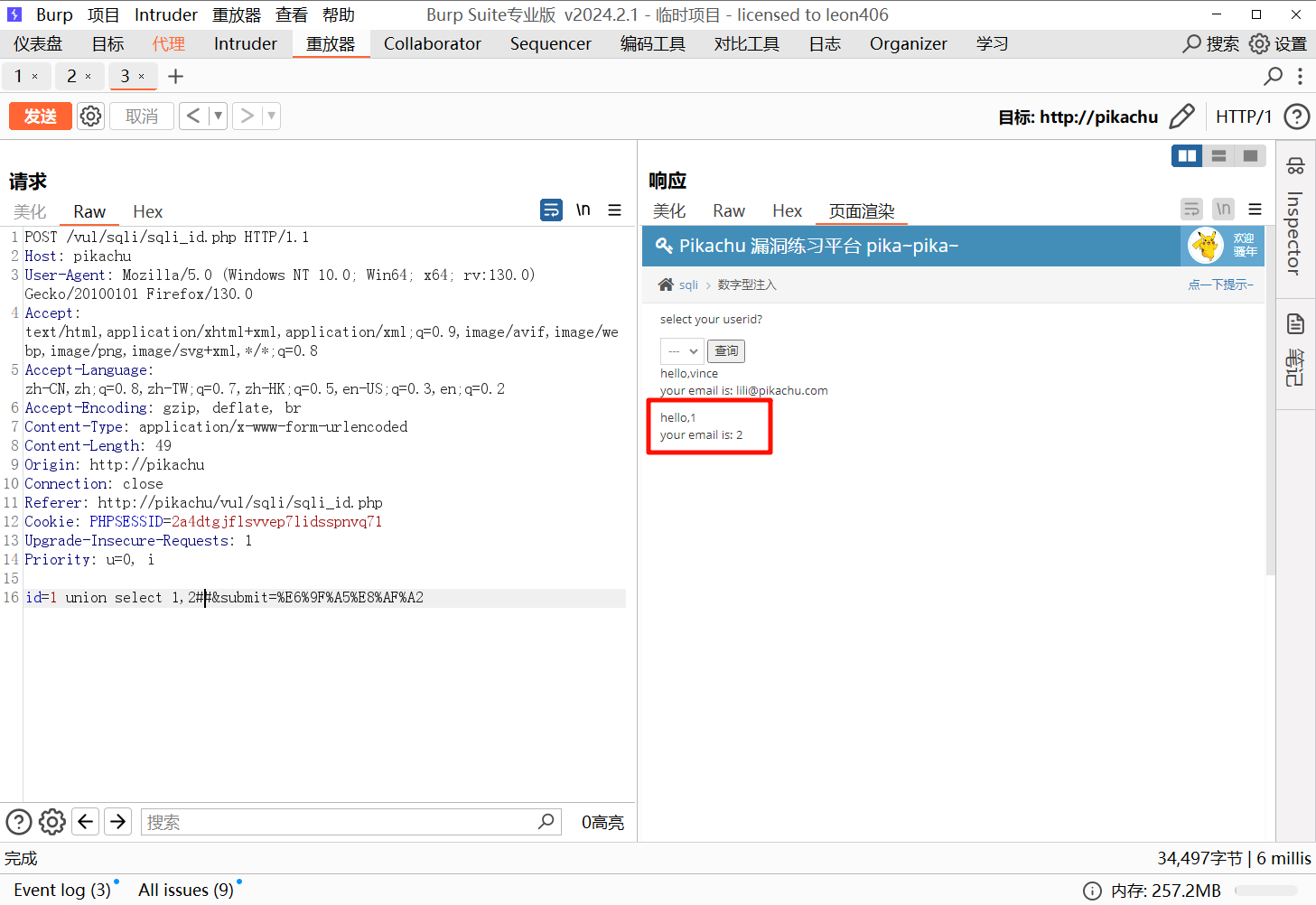Open search settings gear at bottom

tap(52, 822)
